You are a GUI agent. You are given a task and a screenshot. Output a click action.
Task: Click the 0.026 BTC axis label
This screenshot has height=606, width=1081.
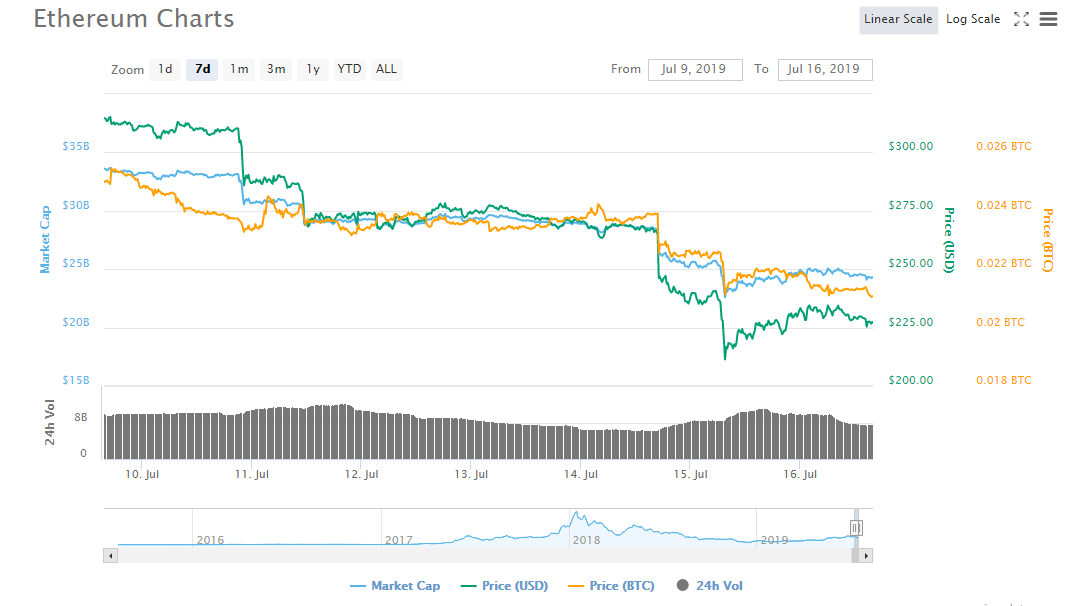click(x=1004, y=146)
